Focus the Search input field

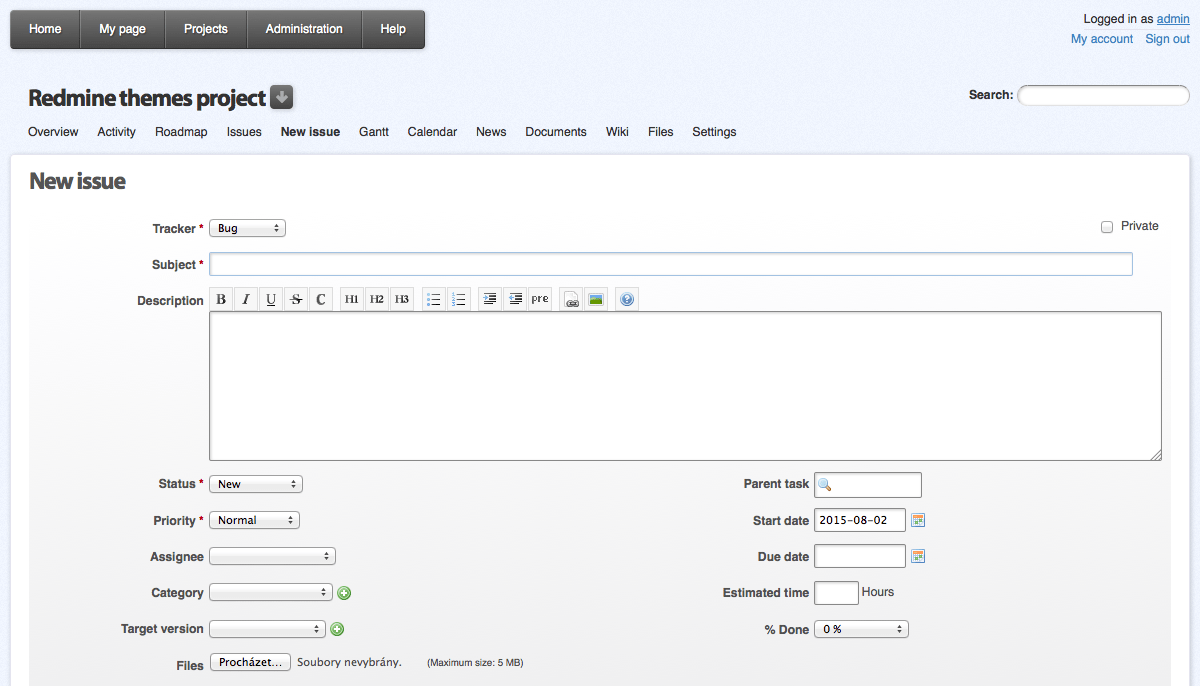pos(1104,96)
